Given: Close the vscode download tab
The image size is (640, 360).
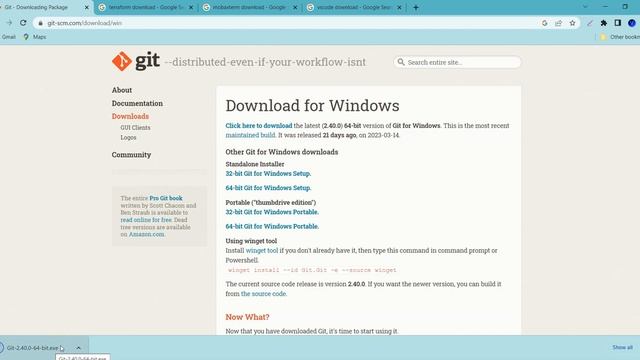Looking at the screenshot, I should pos(399,7).
